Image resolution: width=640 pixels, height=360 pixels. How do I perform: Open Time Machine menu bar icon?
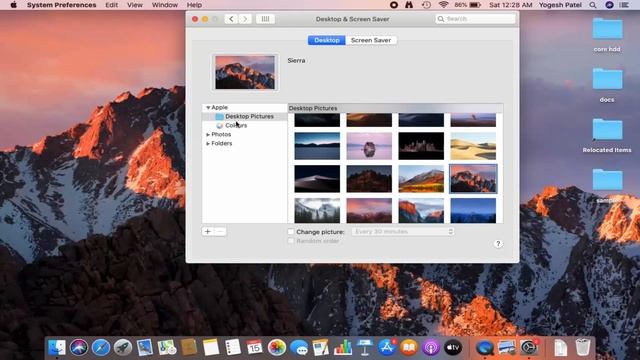426,5
